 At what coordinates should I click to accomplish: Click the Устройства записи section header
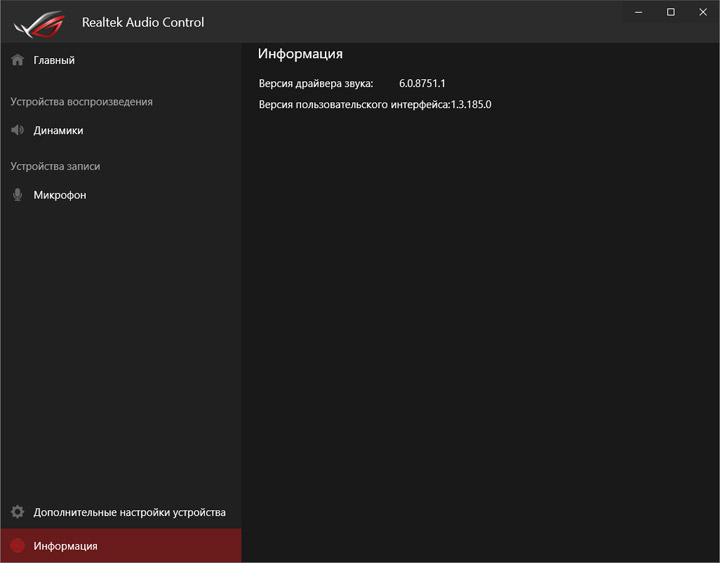click(55, 166)
